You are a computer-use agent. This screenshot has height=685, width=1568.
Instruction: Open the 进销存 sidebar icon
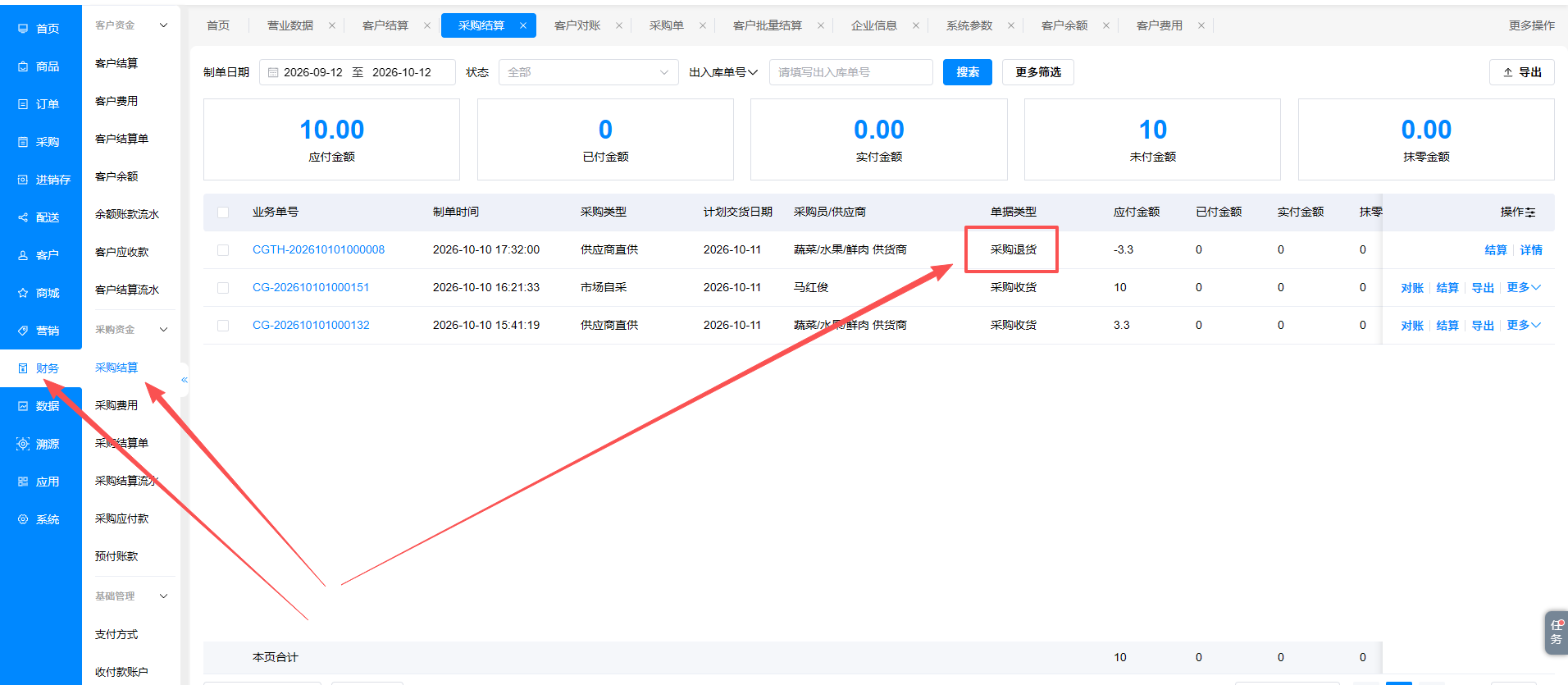[23, 180]
